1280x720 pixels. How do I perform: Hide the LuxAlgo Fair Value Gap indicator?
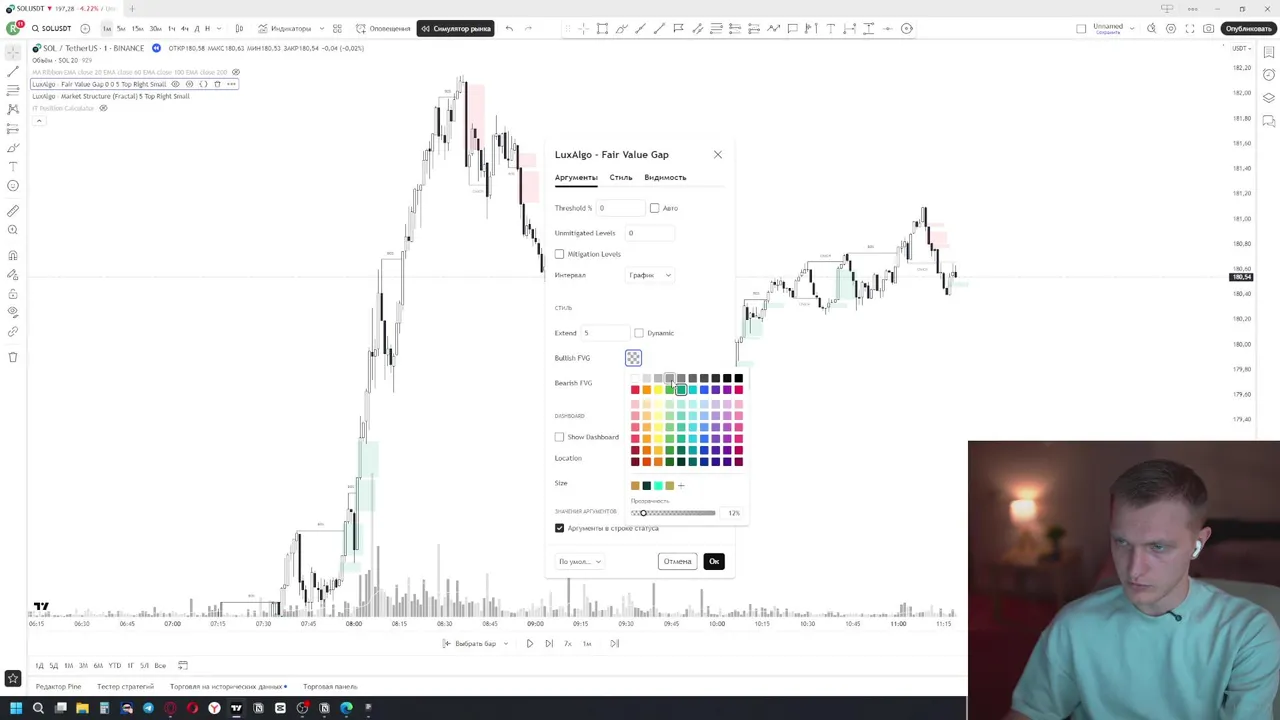click(175, 84)
